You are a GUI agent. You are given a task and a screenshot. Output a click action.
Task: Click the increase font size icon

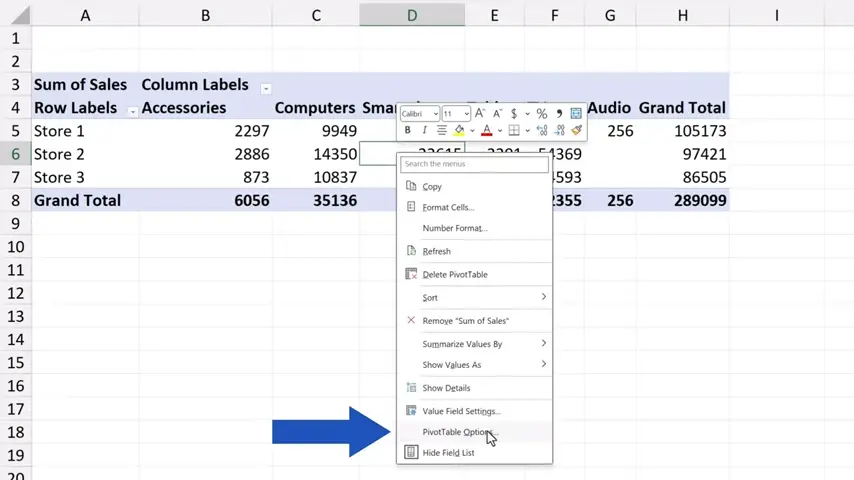coord(480,114)
